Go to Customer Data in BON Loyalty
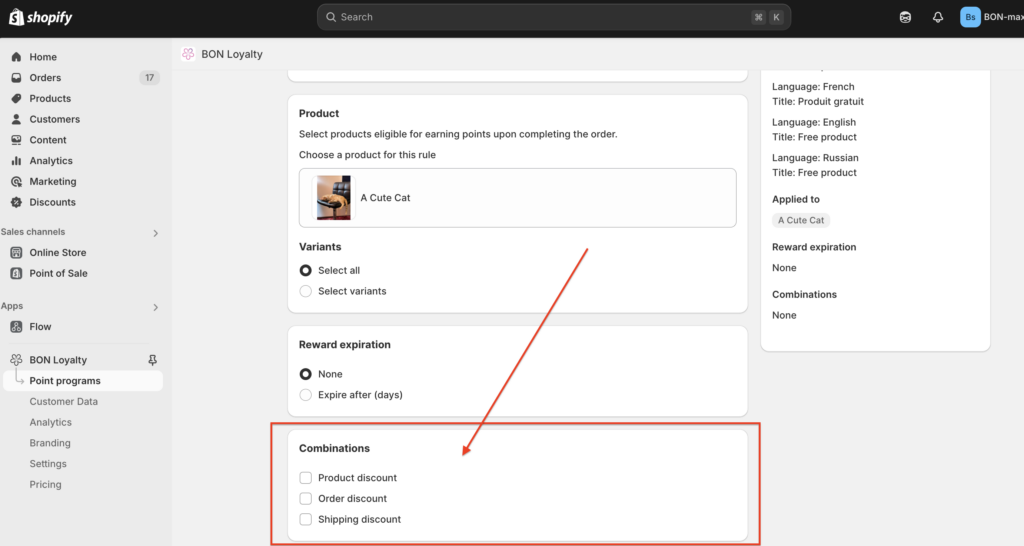This screenshot has height=546, width=1024. click(x=64, y=402)
